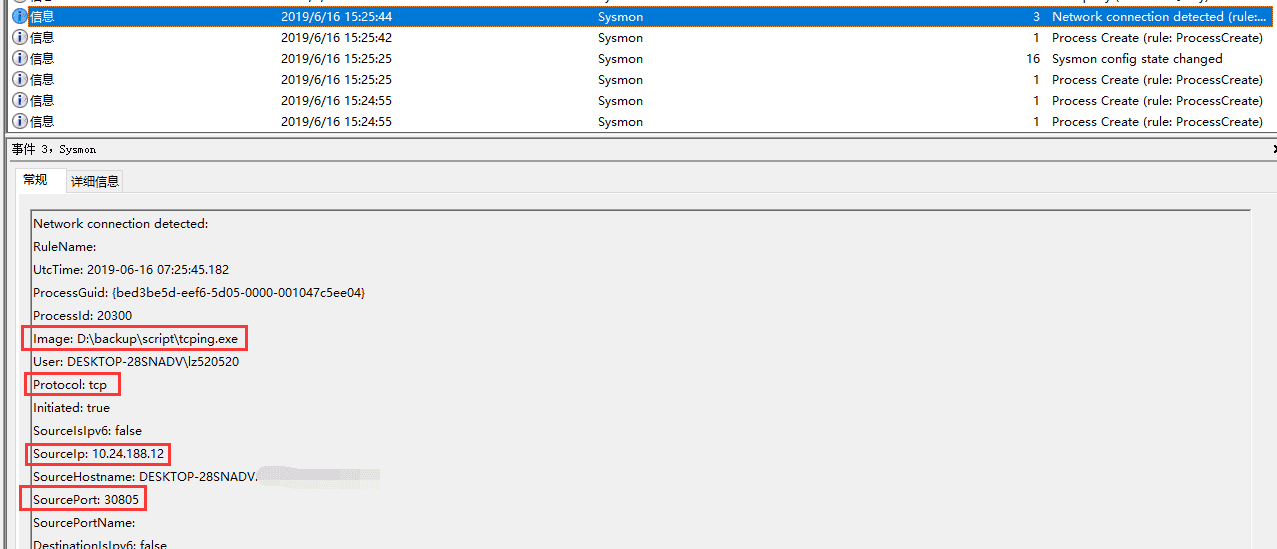
Task: Click the Protocol: tcp field
Action: pos(70,385)
